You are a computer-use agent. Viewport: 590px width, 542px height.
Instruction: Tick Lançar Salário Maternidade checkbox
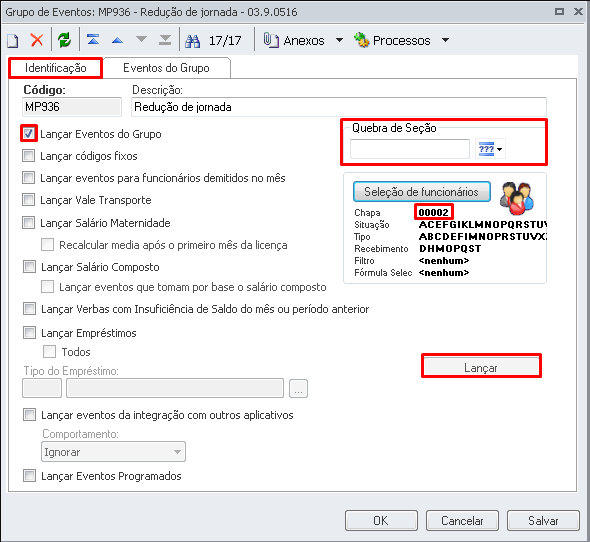[x=29, y=222]
